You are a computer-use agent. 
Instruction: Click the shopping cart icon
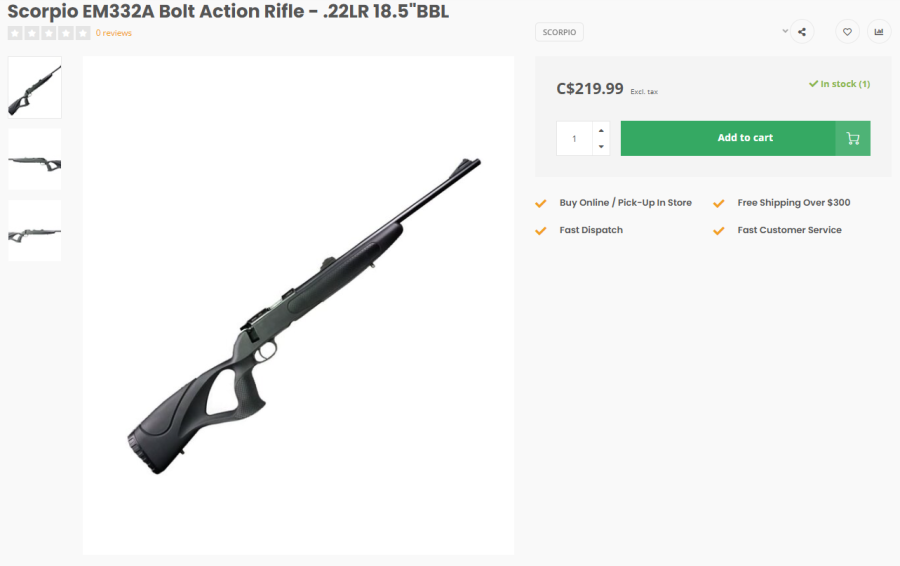coord(853,138)
